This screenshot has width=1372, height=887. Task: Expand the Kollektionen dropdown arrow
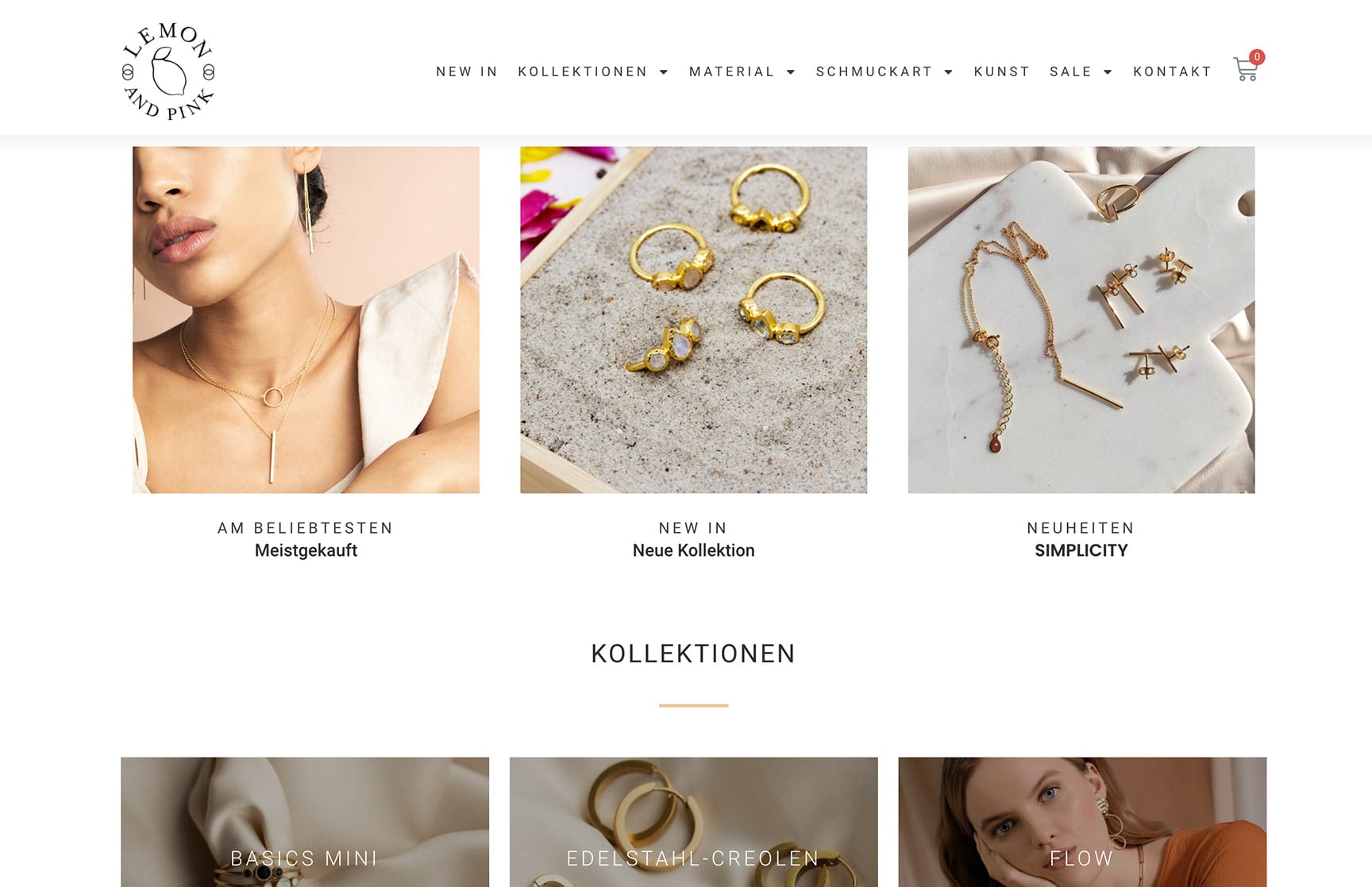tap(664, 72)
